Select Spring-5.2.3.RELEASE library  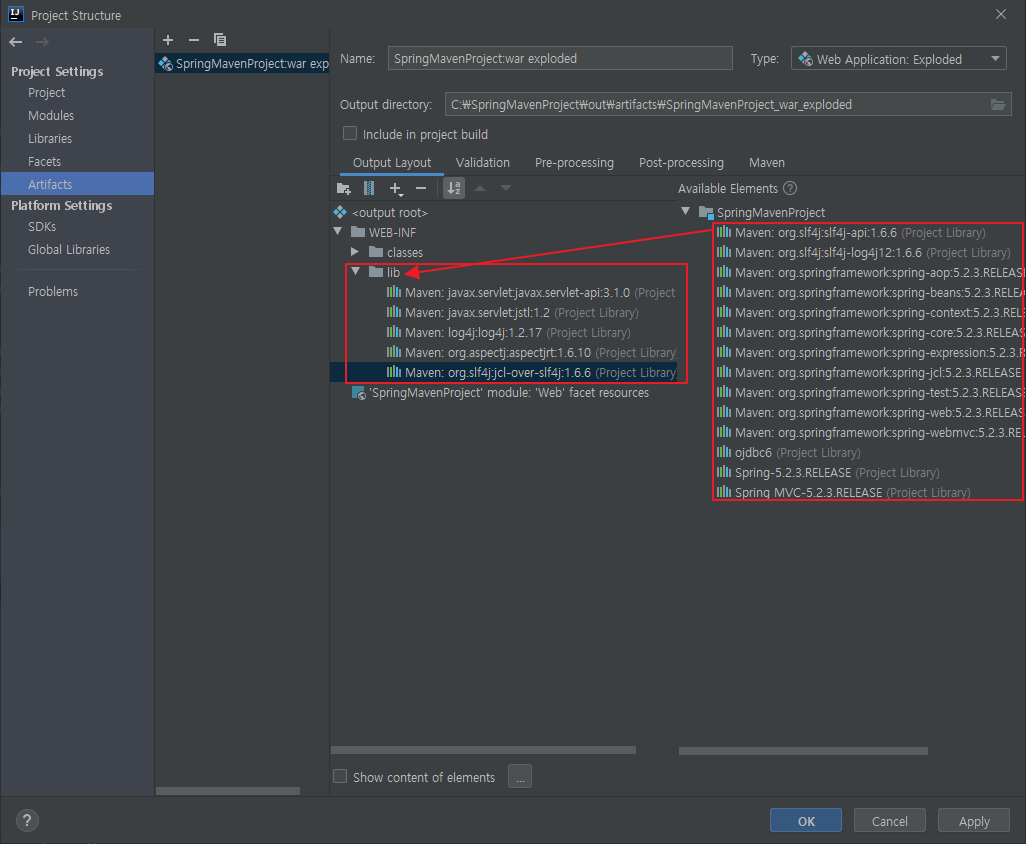[828, 472]
